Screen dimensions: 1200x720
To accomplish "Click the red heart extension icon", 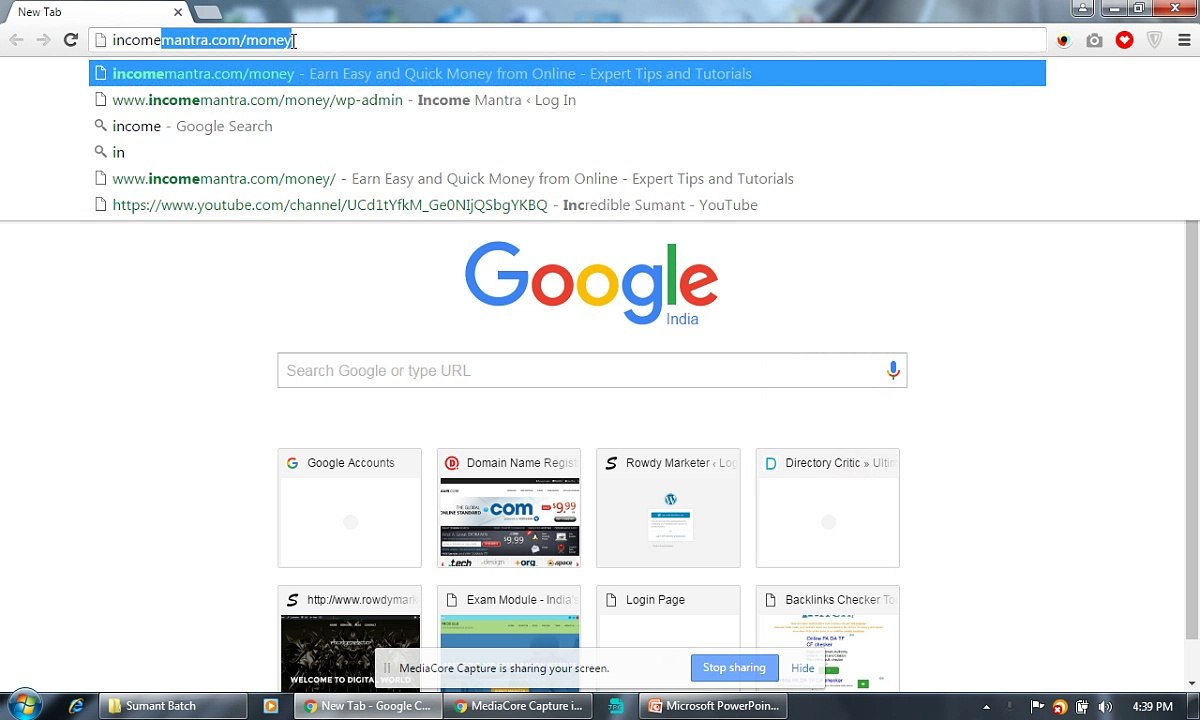I will (1124, 40).
